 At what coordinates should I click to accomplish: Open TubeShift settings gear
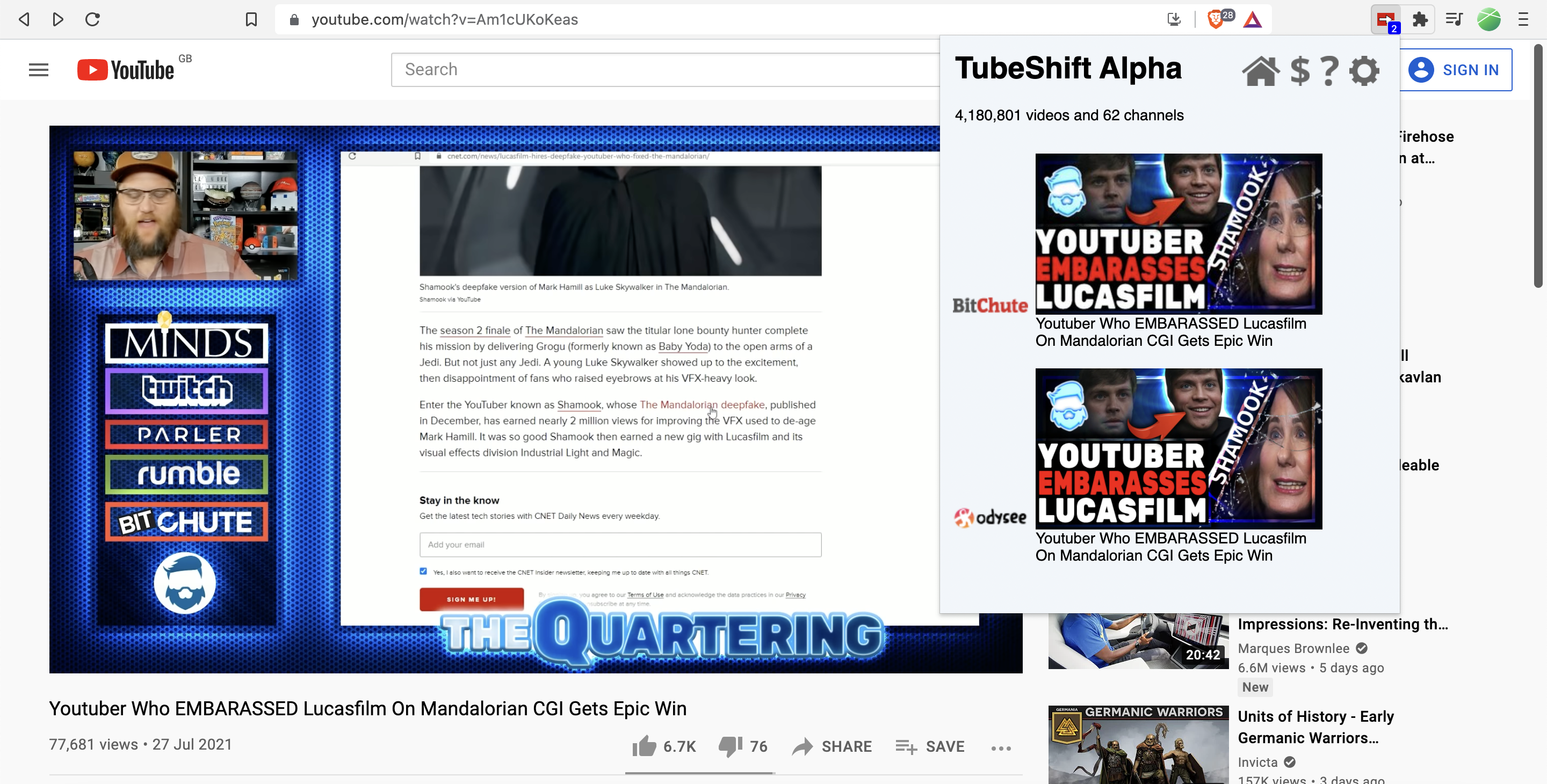coord(1364,71)
